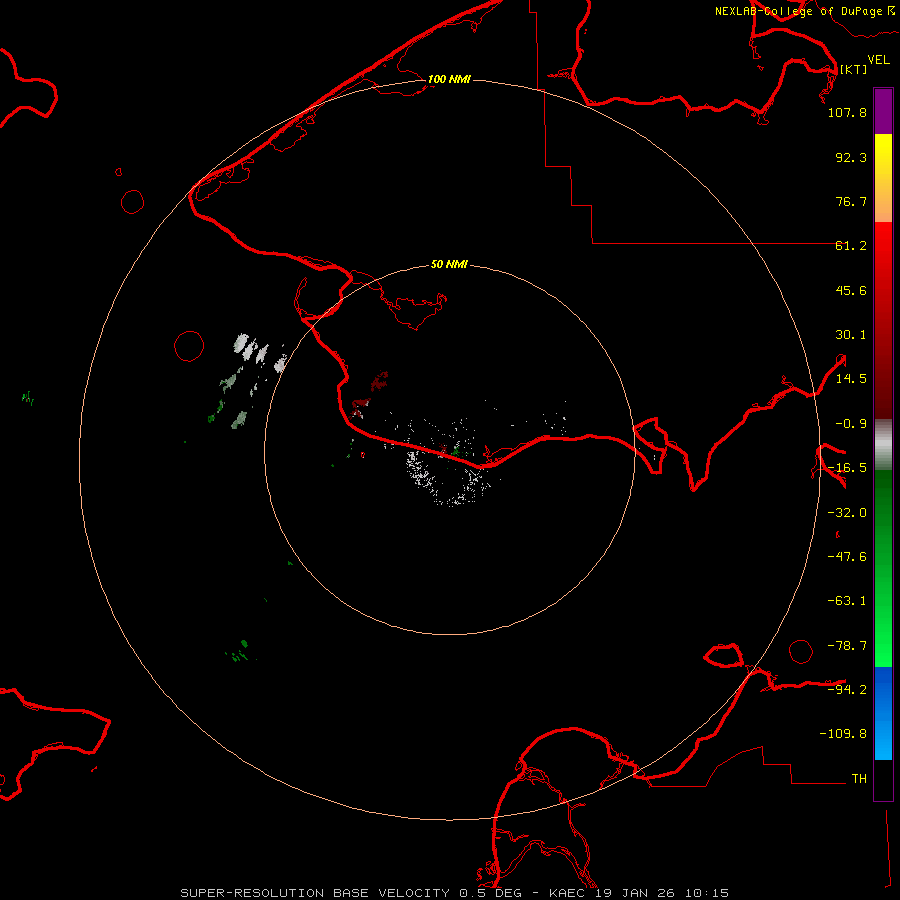This screenshot has width=900, height=900.
Task: Click the purple segment of the velocity color bar
Action: pos(883,111)
